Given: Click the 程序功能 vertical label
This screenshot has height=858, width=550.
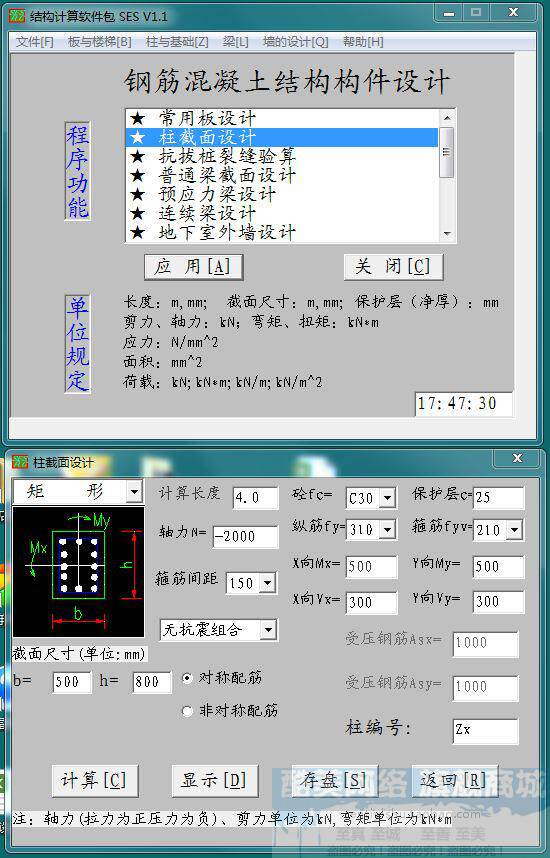Looking at the screenshot, I should click(77, 171).
